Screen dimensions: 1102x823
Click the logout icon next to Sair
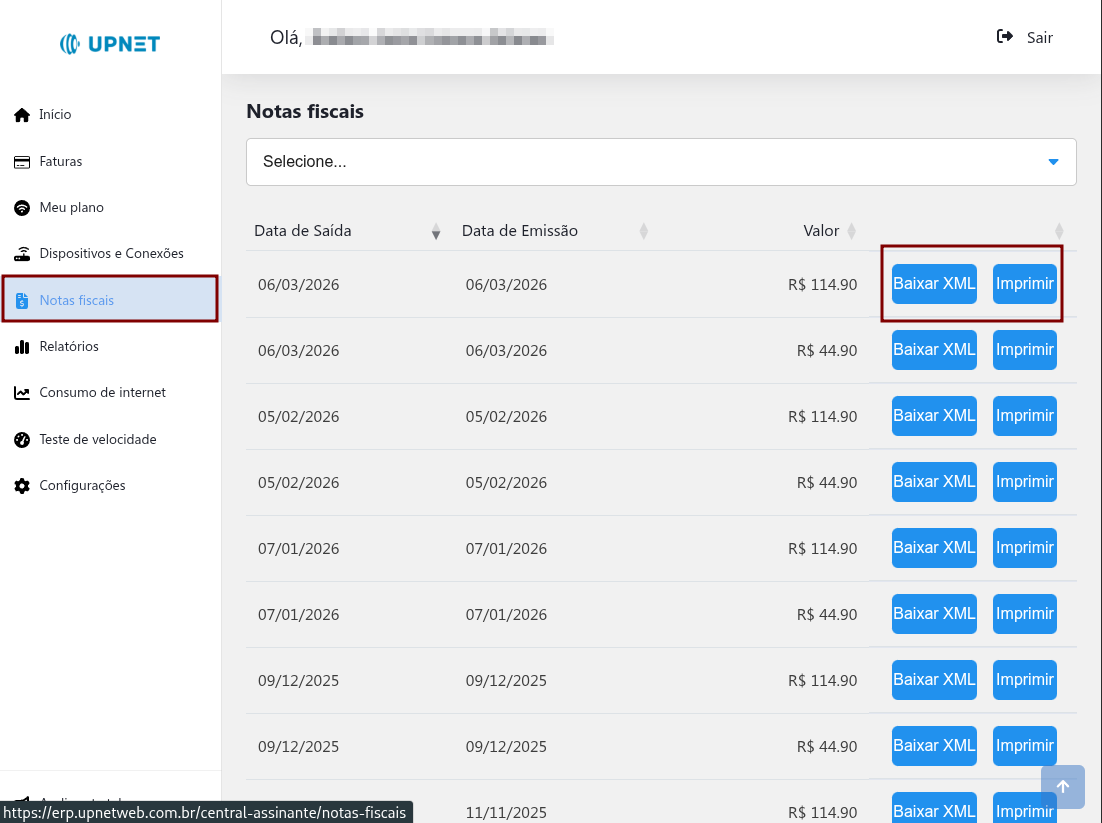pos(1005,37)
